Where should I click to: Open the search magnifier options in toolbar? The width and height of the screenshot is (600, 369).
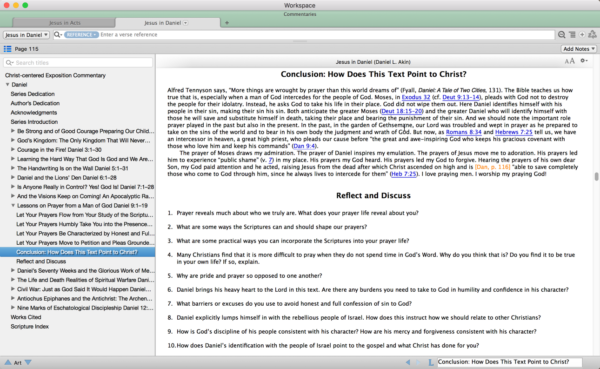coord(58,34)
